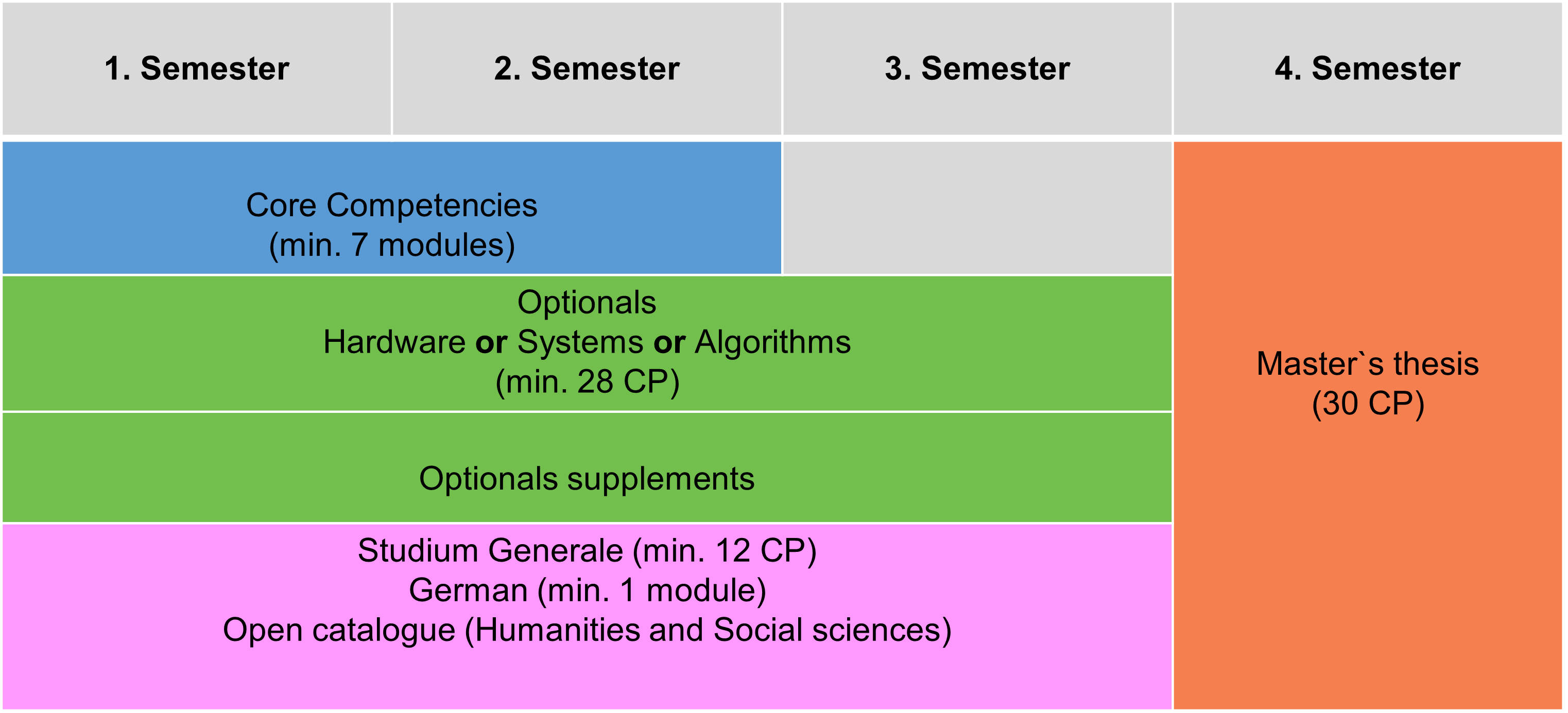Click the "Master's thesis" label
This screenshot has width=1568, height=713.
pyautogui.click(x=1367, y=364)
